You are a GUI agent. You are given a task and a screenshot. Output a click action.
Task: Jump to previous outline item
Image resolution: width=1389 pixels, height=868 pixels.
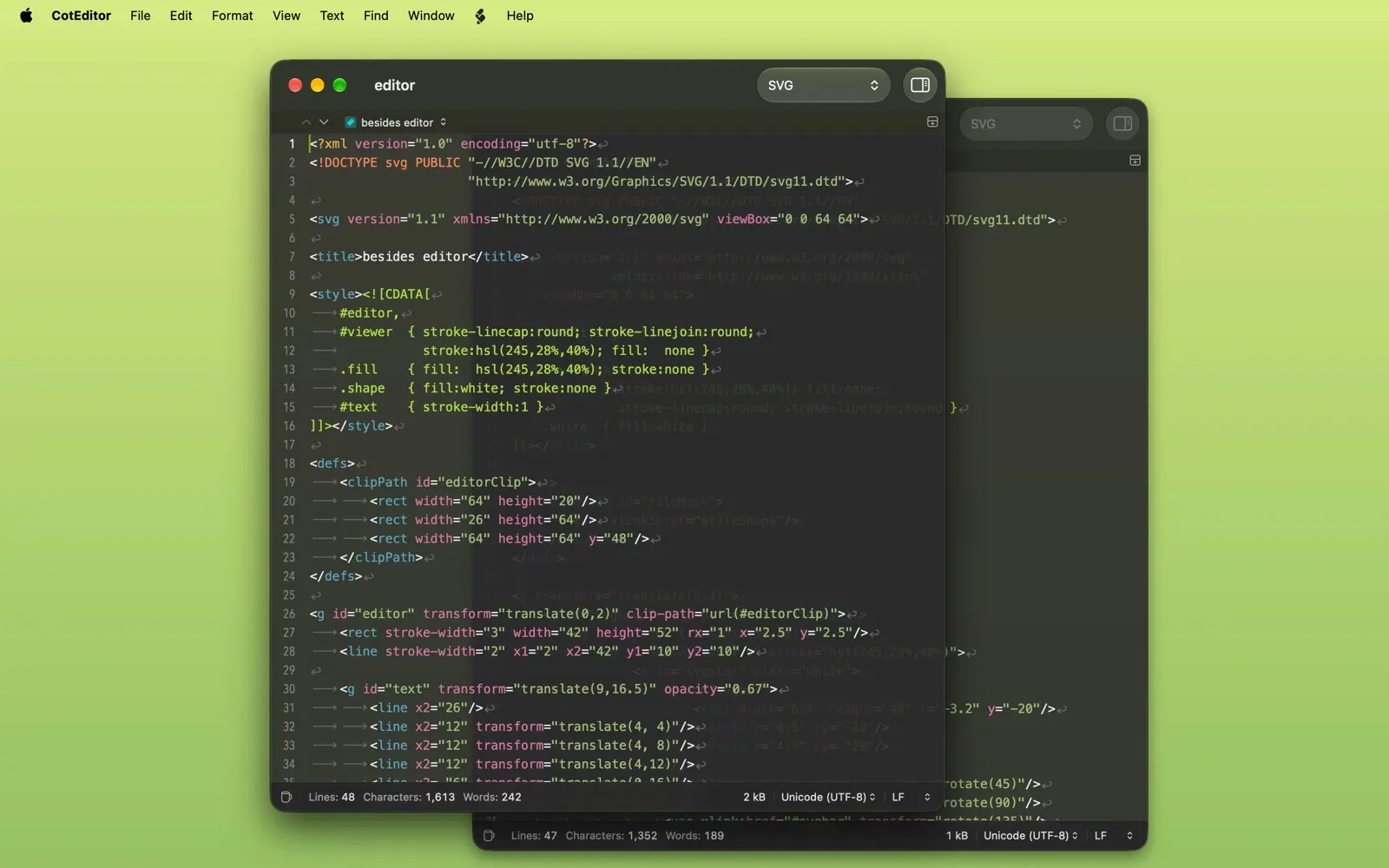tap(306, 122)
